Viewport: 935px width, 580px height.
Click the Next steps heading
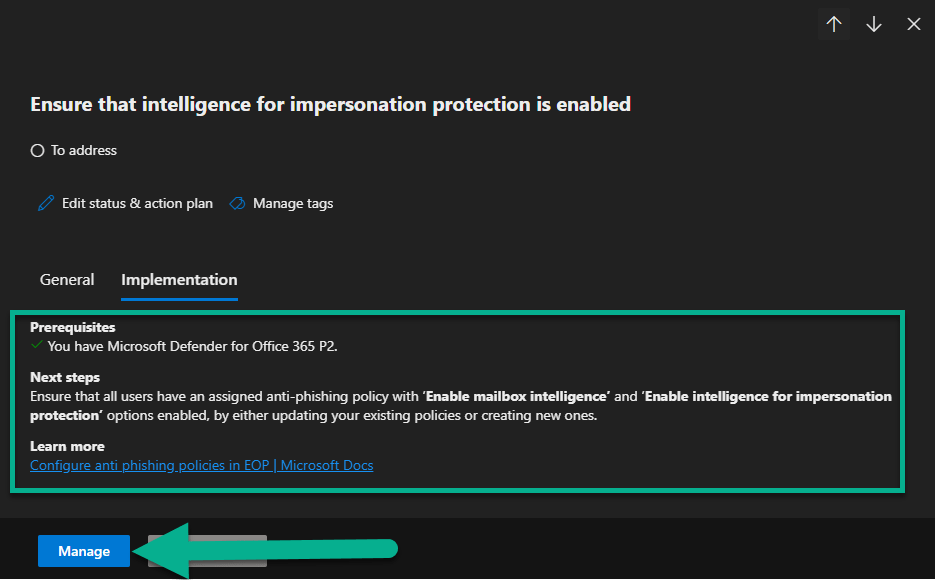coord(65,378)
